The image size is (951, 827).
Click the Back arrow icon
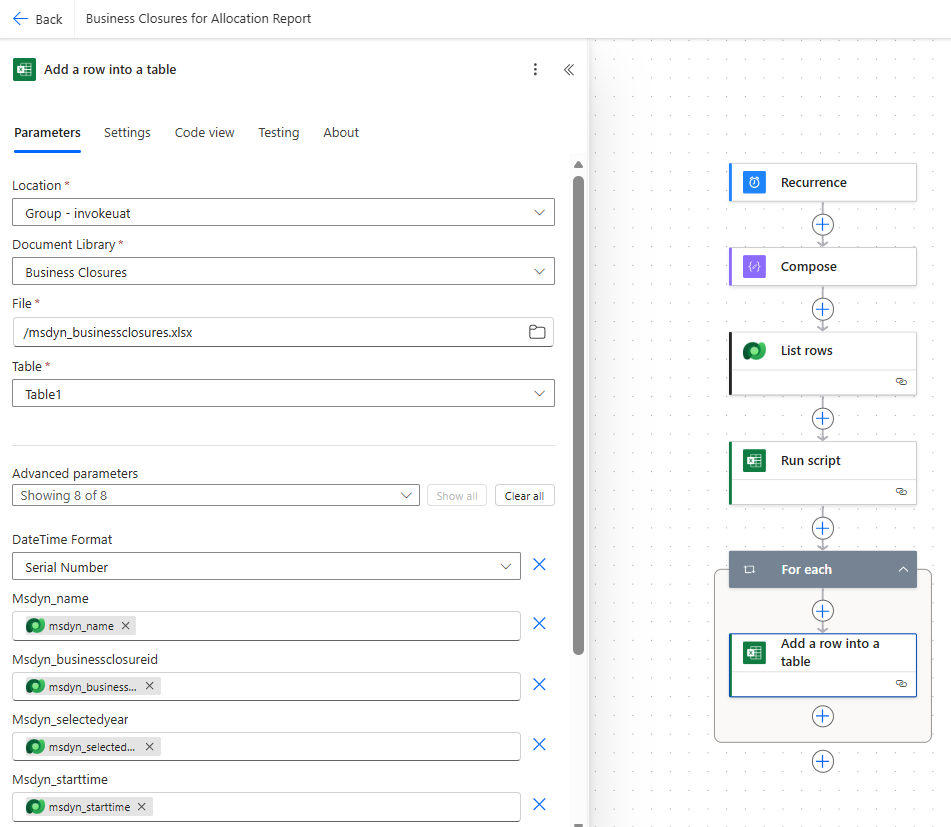[x=20, y=19]
